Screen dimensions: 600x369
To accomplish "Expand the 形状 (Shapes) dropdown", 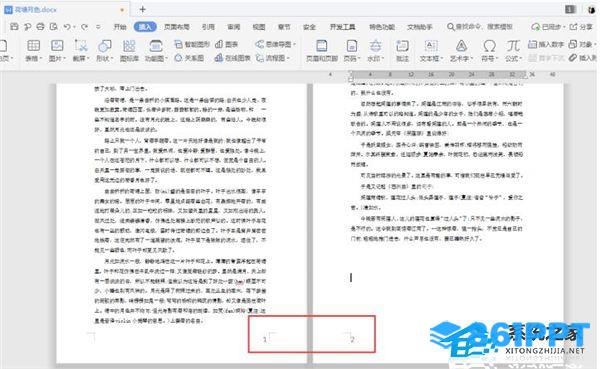I will tap(104, 59).
